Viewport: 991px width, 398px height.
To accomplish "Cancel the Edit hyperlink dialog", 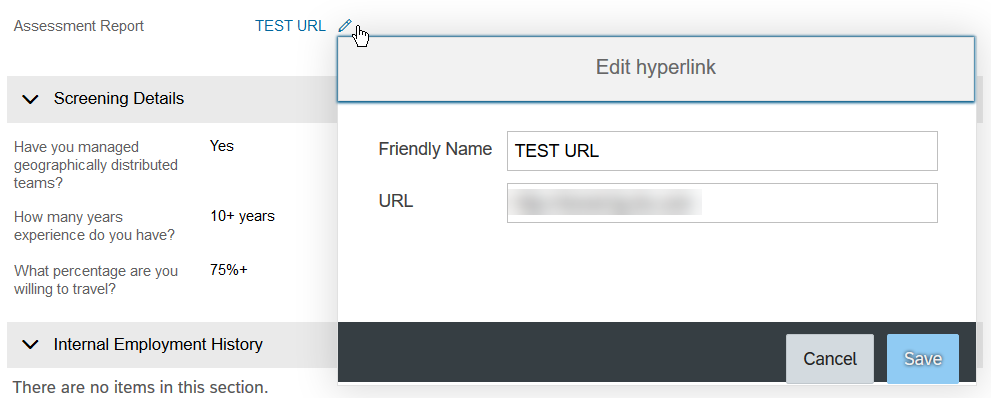I will (x=830, y=359).
